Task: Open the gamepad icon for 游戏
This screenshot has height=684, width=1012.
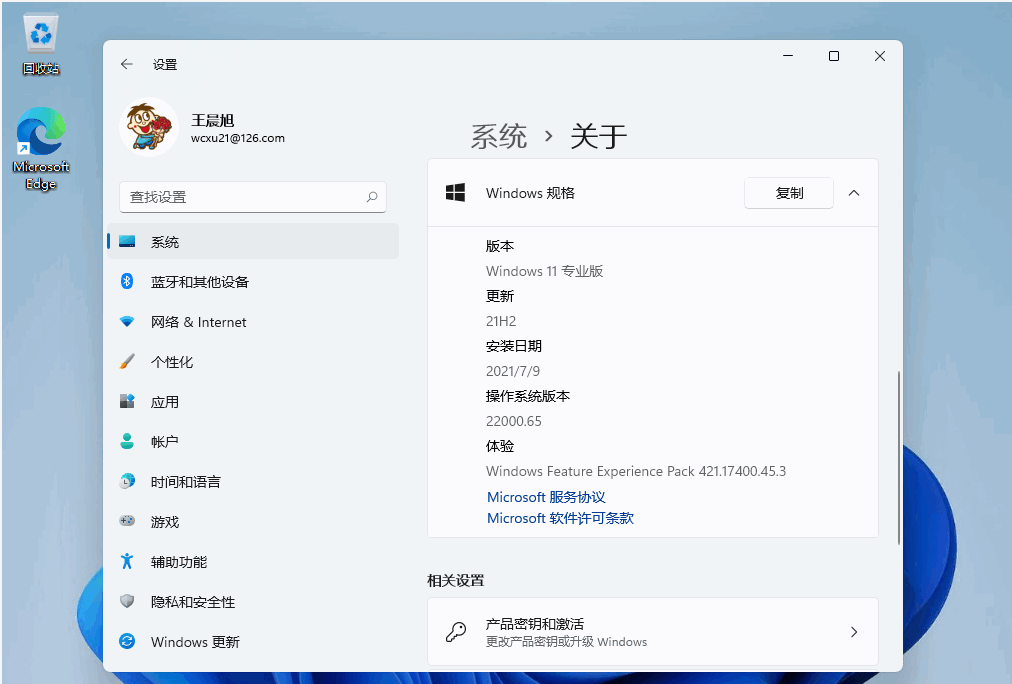Action: tap(127, 521)
